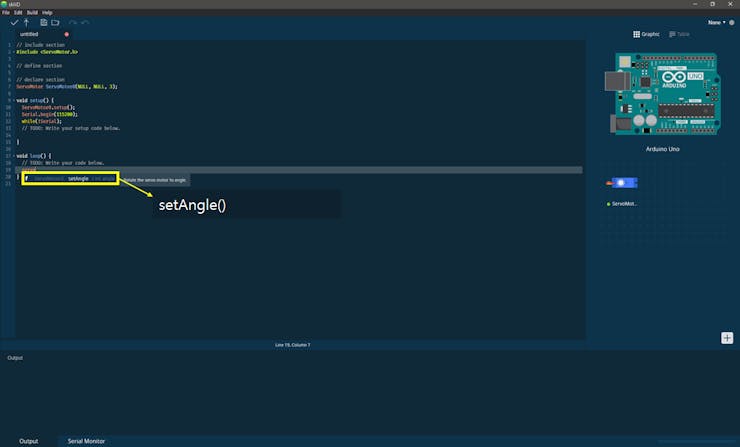Open the Edit menu
The height and width of the screenshot is (447, 740).
tap(18, 13)
